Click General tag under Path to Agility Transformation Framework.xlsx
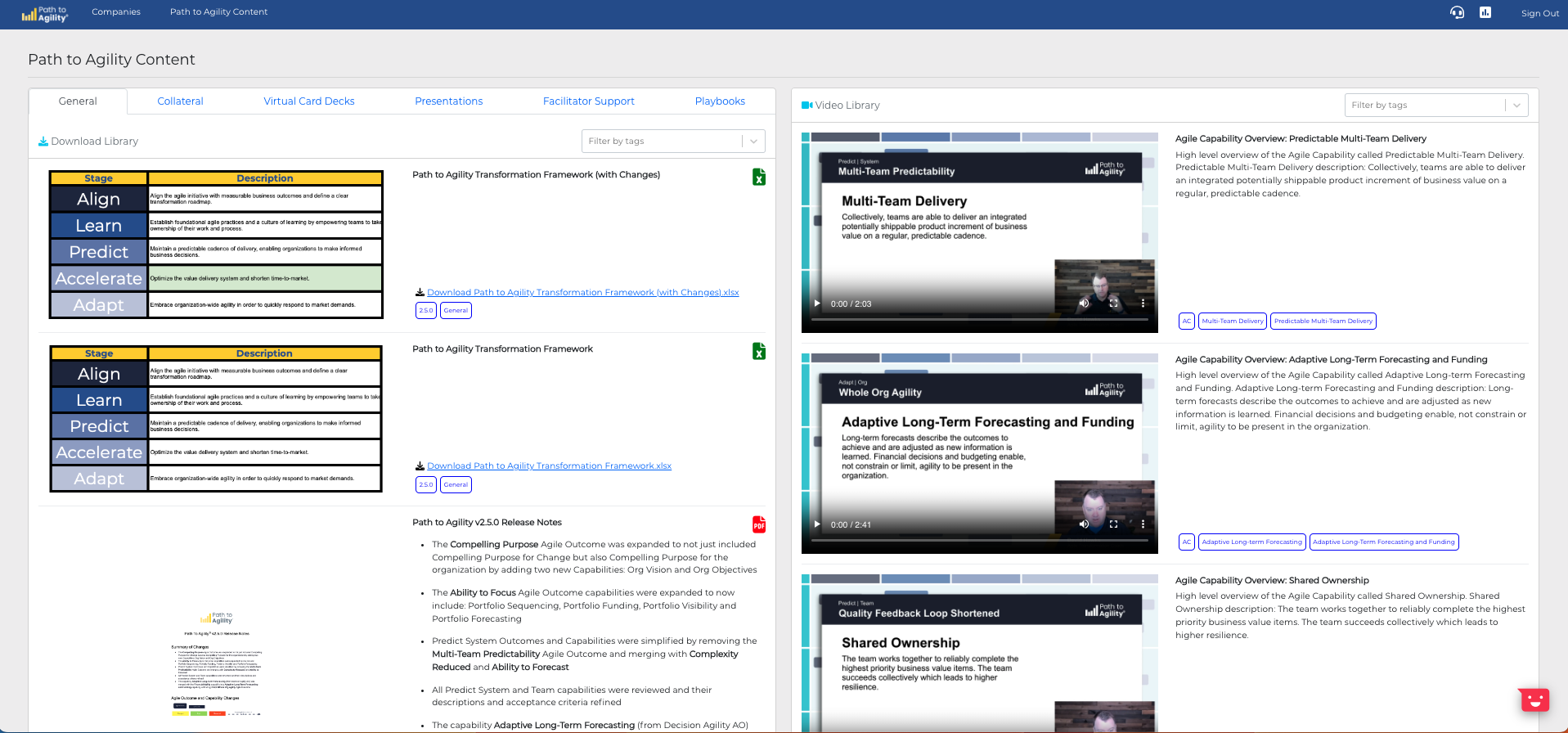This screenshot has height=733, width=1568. tap(456, 485)
